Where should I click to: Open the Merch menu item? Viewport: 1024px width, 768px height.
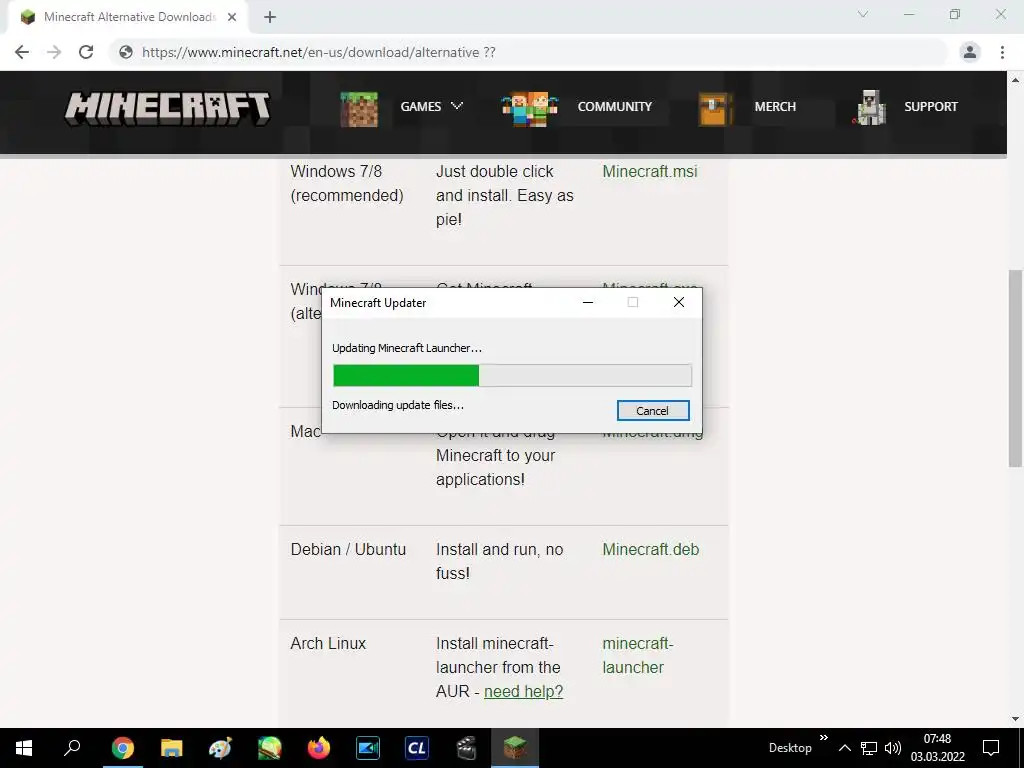[x=775, y=106]
